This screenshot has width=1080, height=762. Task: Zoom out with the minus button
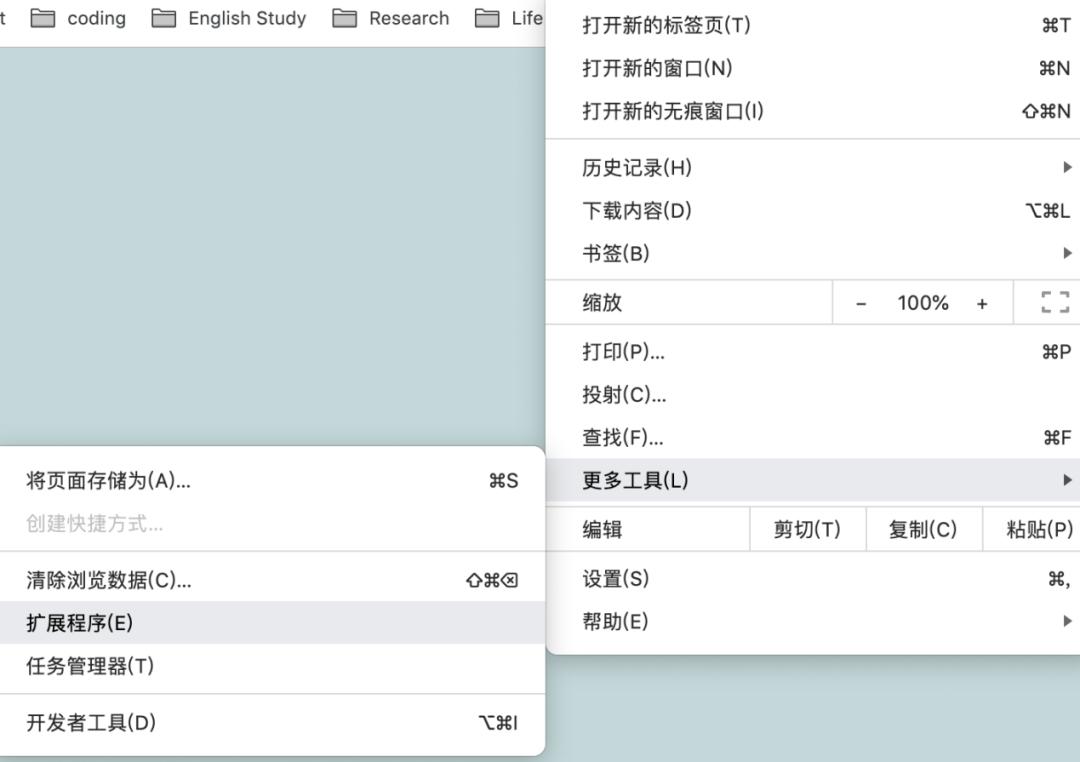pos(861,302)
